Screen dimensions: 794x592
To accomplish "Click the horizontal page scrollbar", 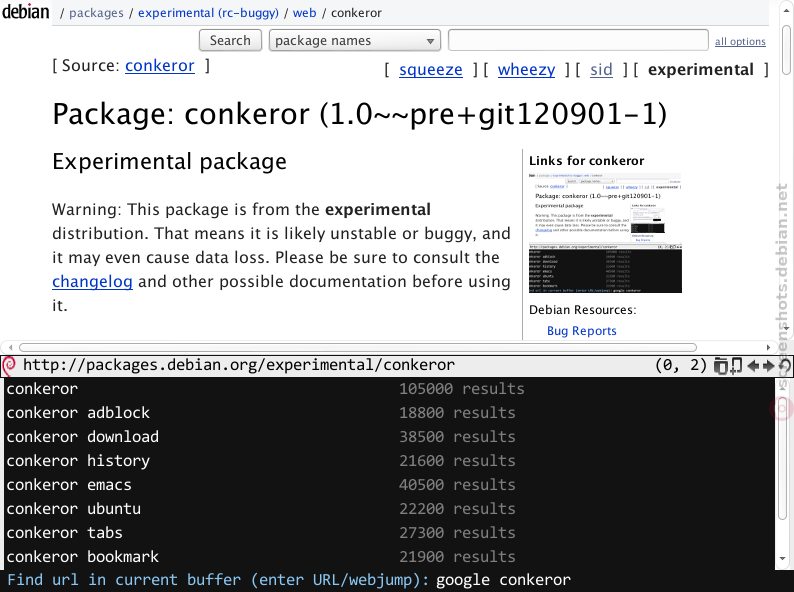I will click(358, 347).
